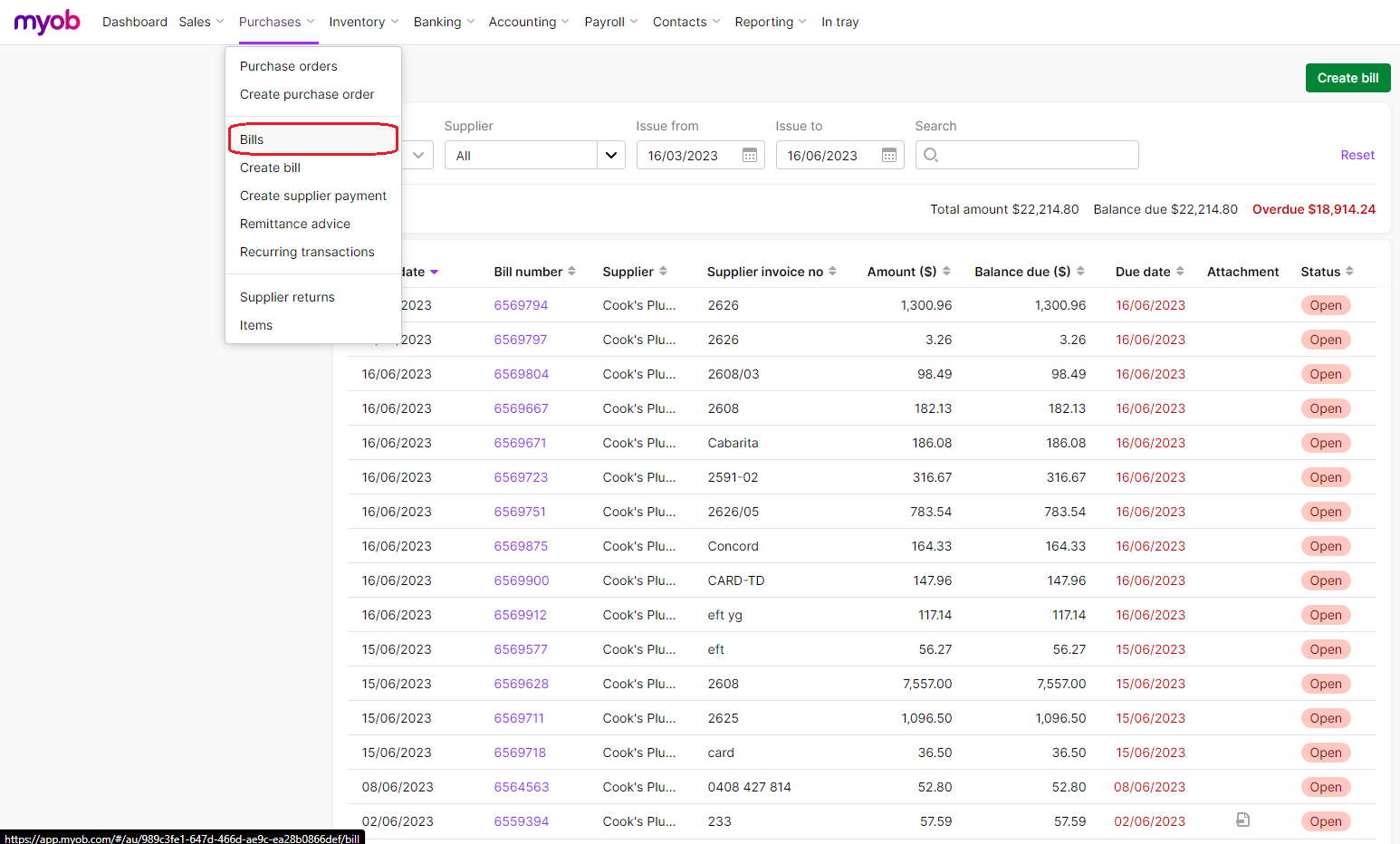Open the Issue to calendar picker

889,156
